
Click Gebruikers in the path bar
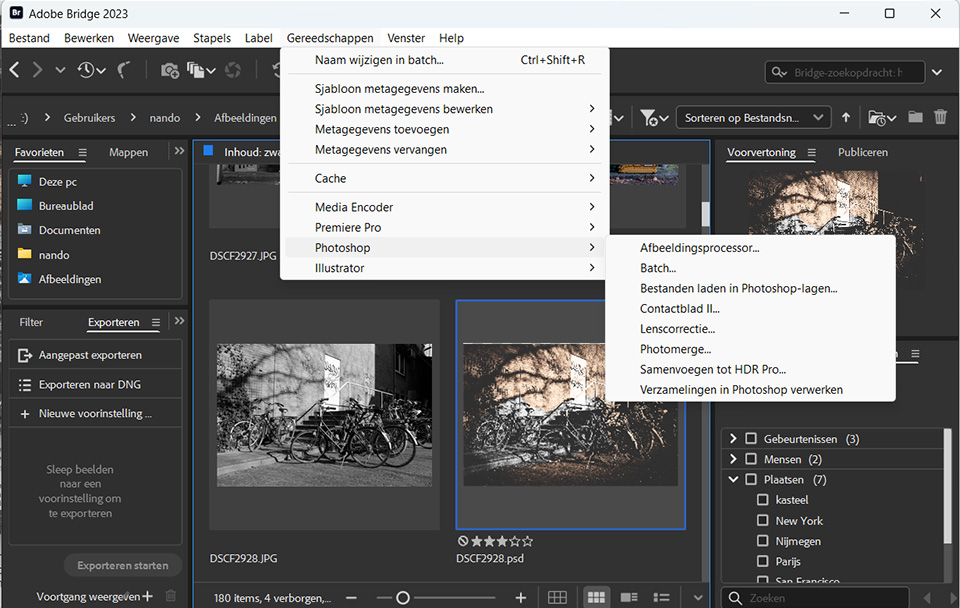coord(89,118)
